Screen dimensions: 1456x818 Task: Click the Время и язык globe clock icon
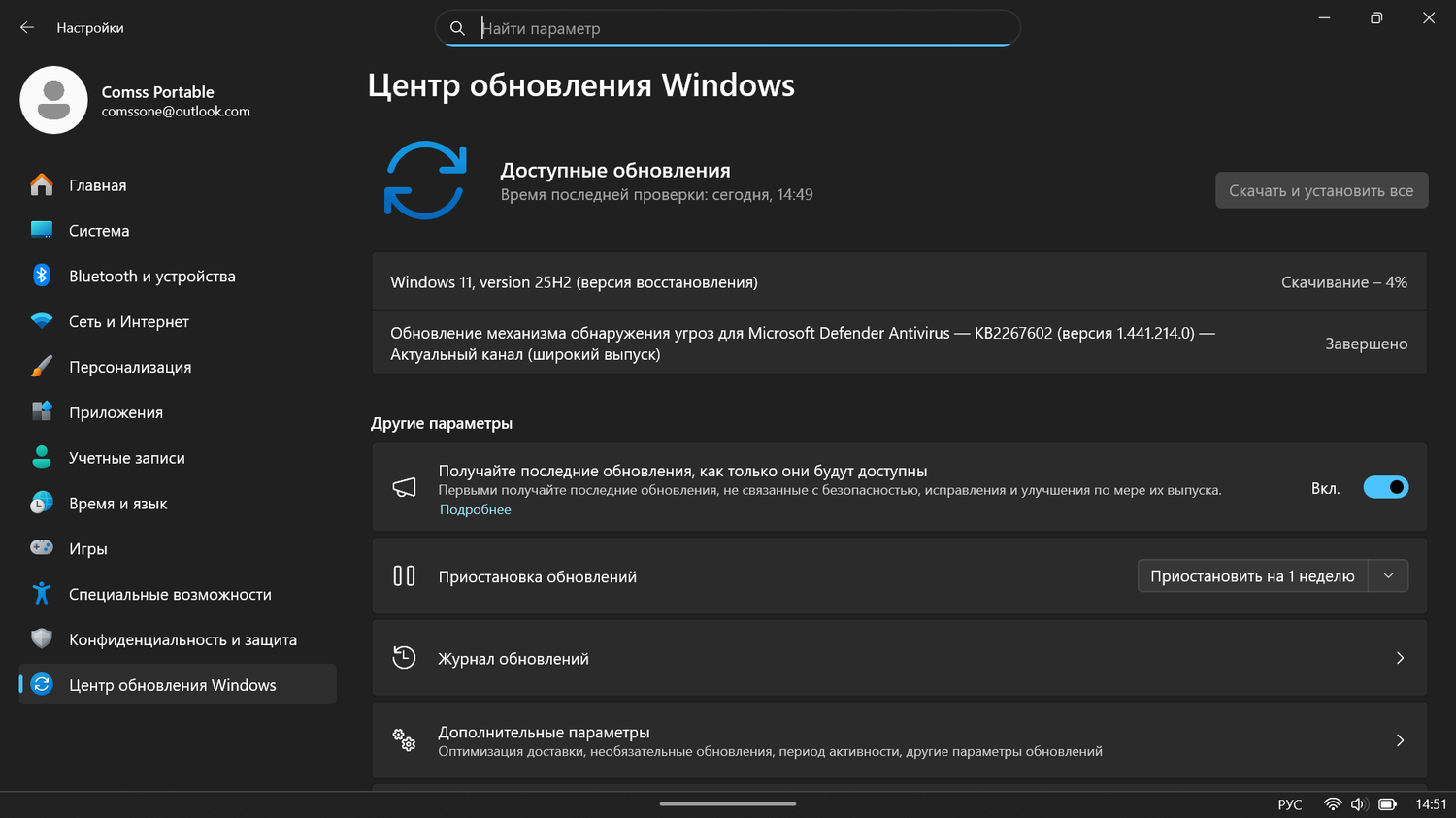[42, 503]
